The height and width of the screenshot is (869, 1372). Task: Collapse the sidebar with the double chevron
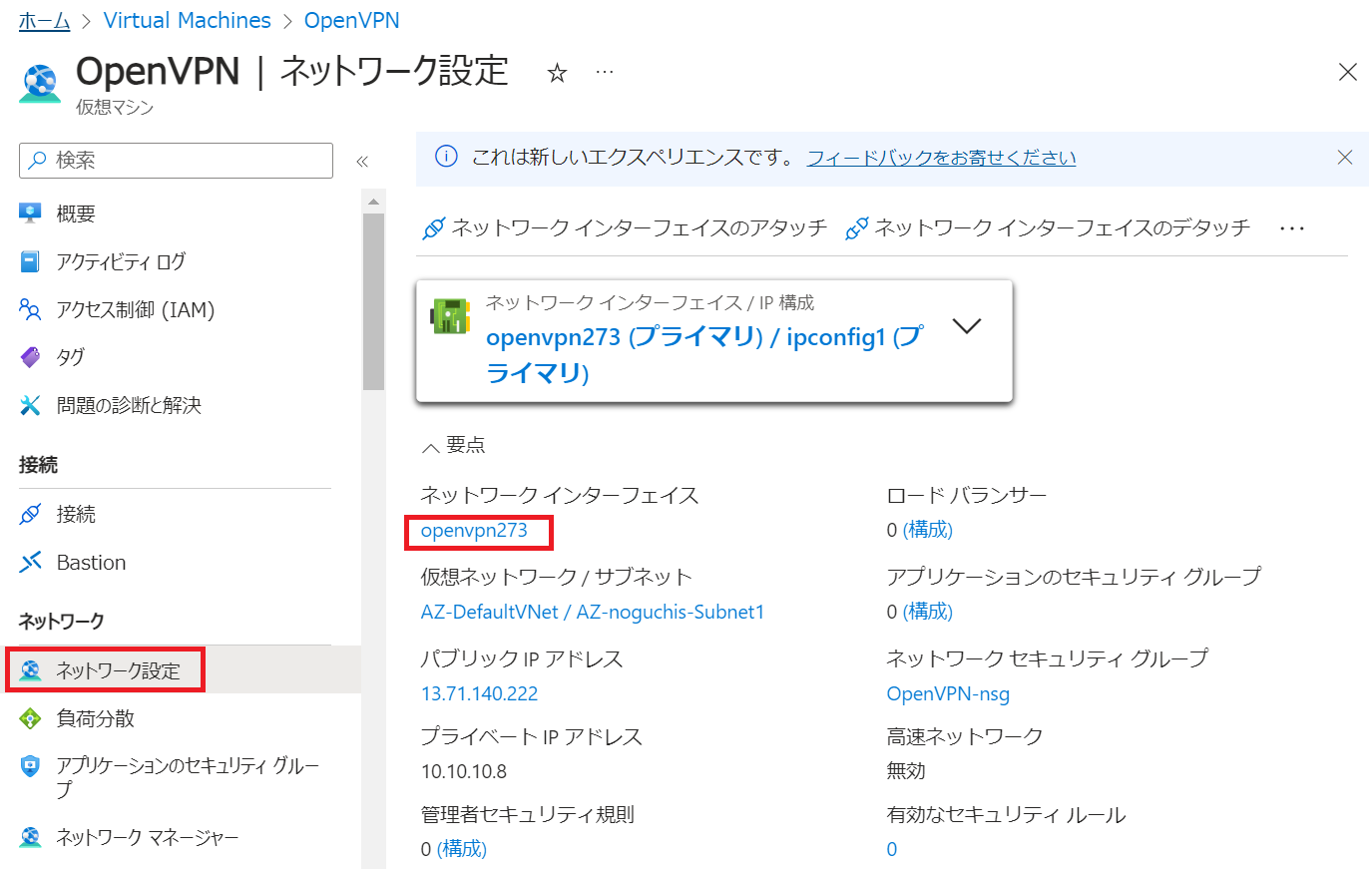[362, 161]
